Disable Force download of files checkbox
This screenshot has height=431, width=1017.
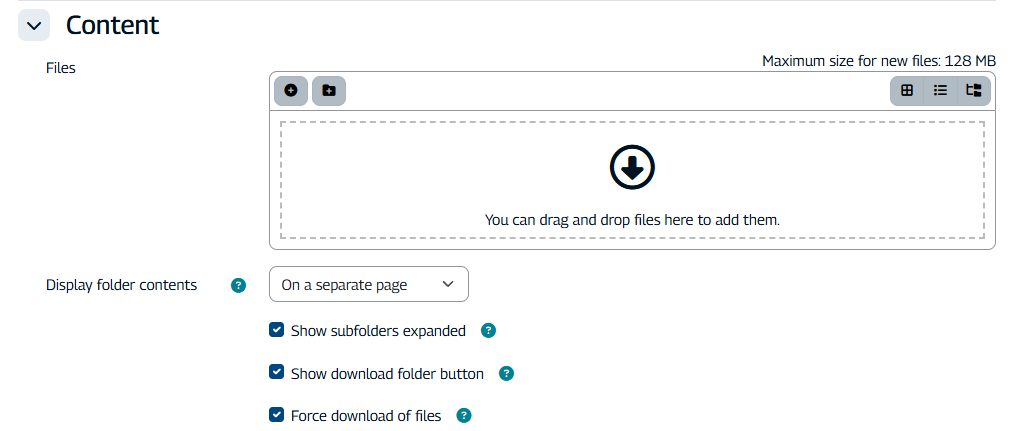[x=277, y=415]
